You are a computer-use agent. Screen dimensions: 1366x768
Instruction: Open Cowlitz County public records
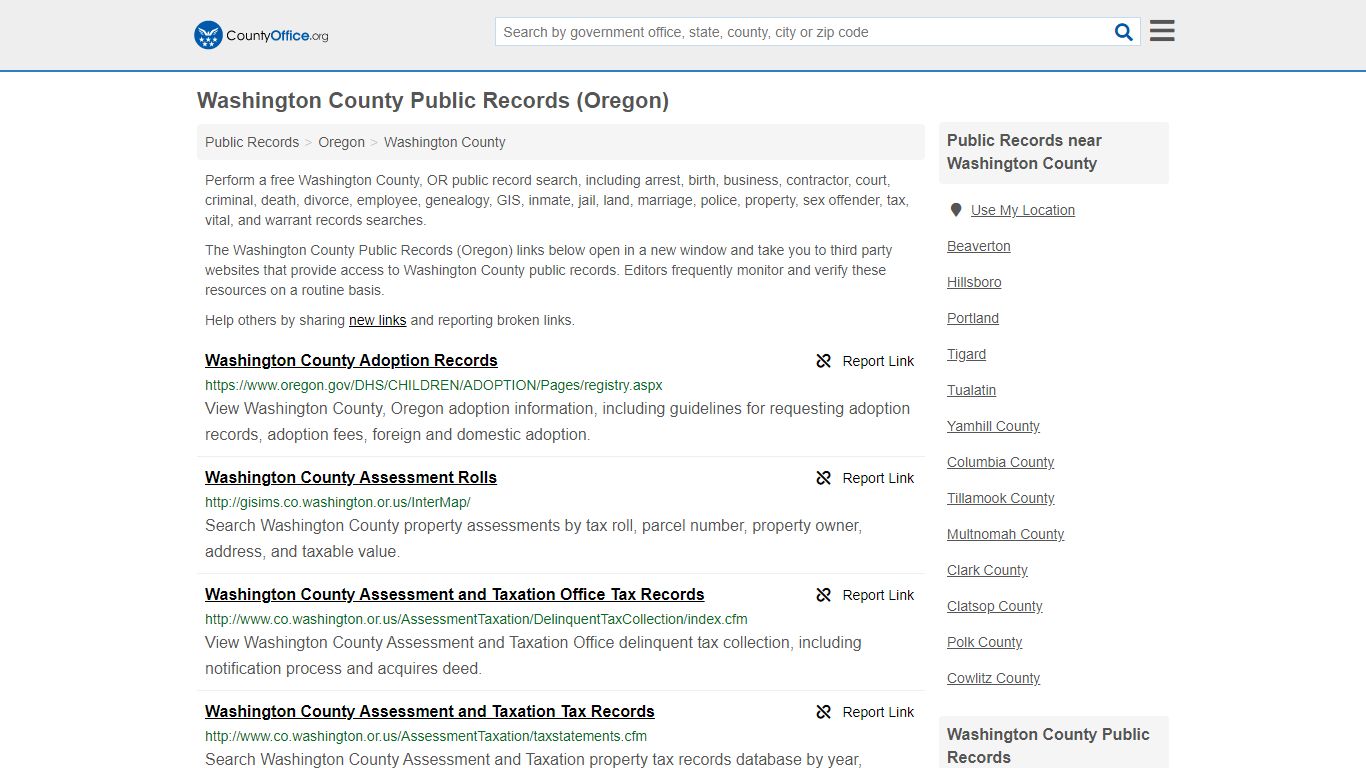994,678
